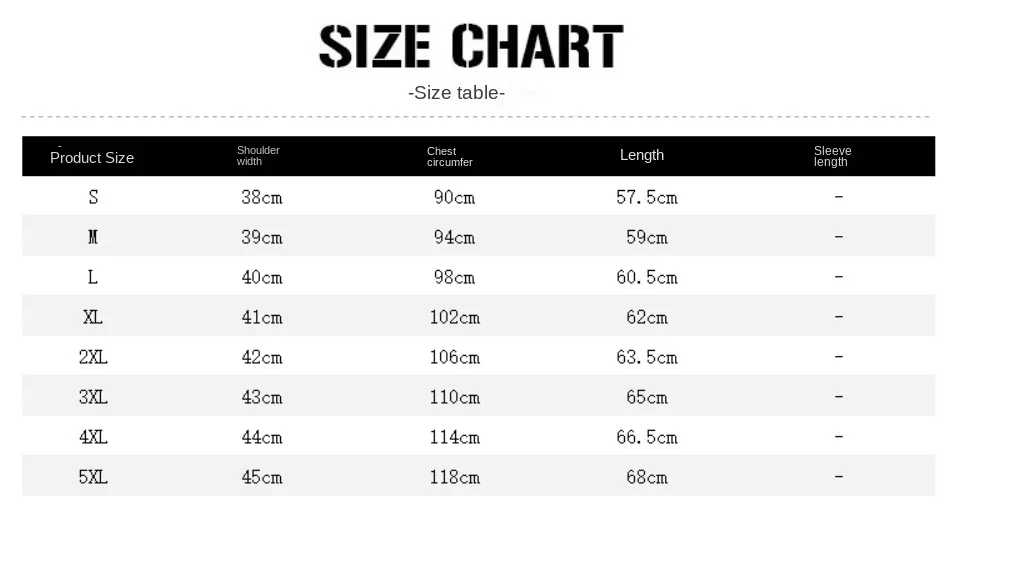This screenshot has width=1022, height=566.
Task: Click the XL size row label
Action: [x=93, y=317]
